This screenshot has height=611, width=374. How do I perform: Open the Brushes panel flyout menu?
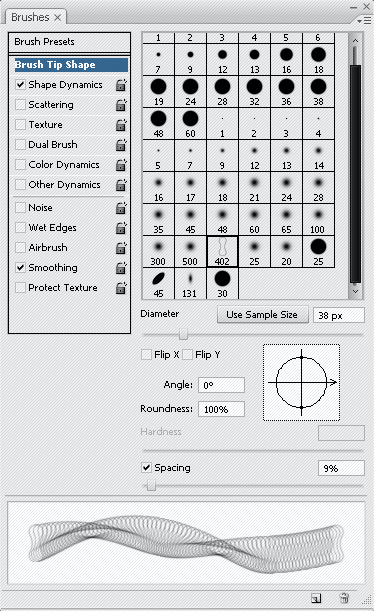click(364, 20)
